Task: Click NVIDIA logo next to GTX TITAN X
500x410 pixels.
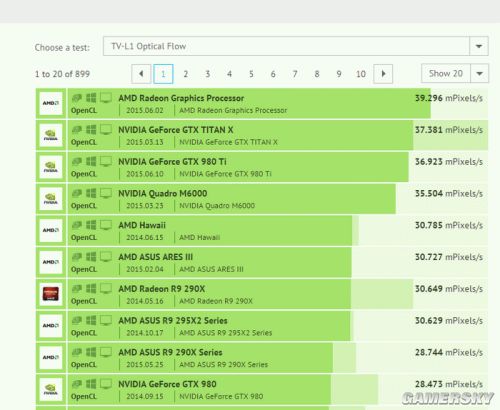Action: (x=51, y=135)
